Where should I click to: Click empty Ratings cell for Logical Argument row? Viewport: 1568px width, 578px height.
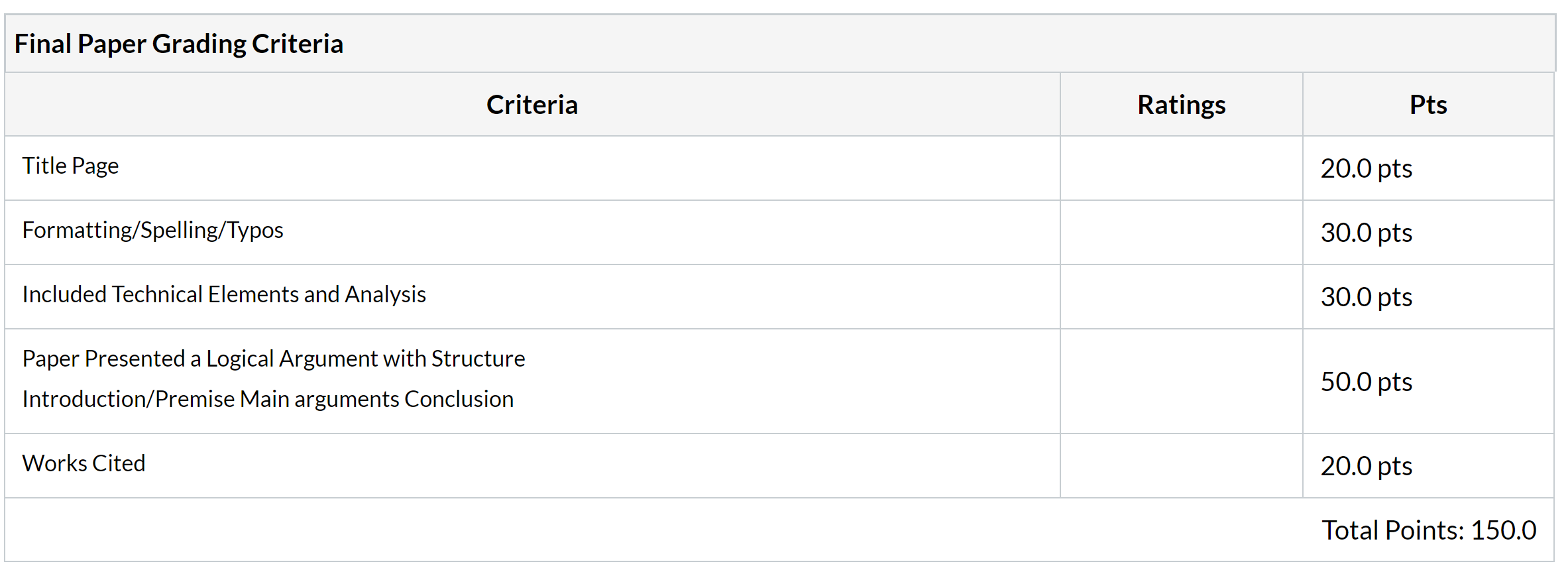(x=1182, y=382)
